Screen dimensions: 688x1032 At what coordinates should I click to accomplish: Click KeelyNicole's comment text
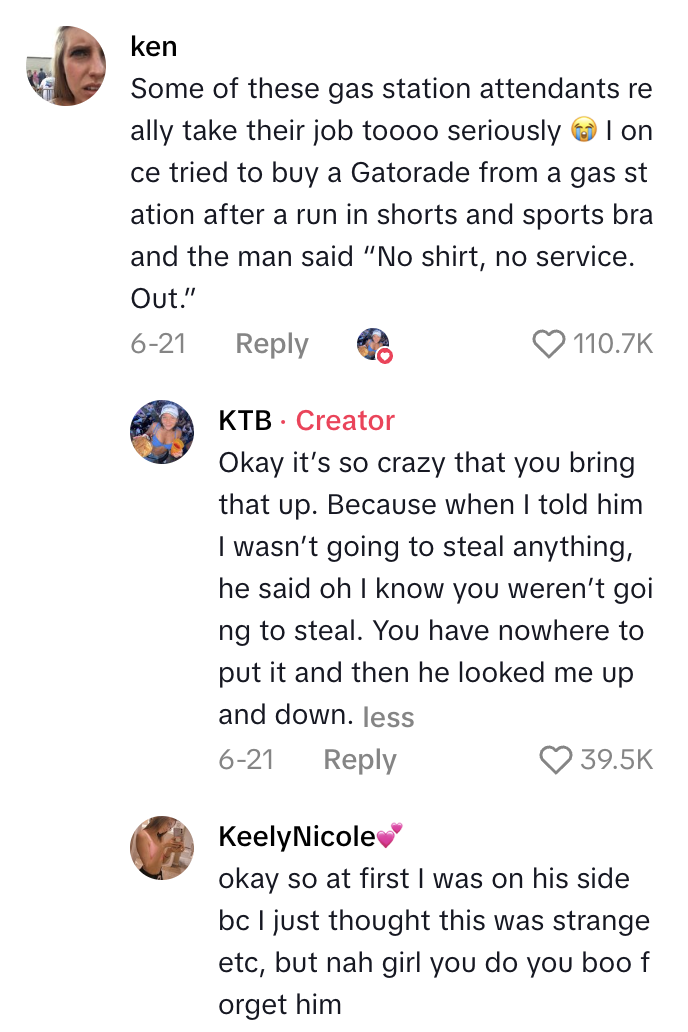click(x=434, y=940)
